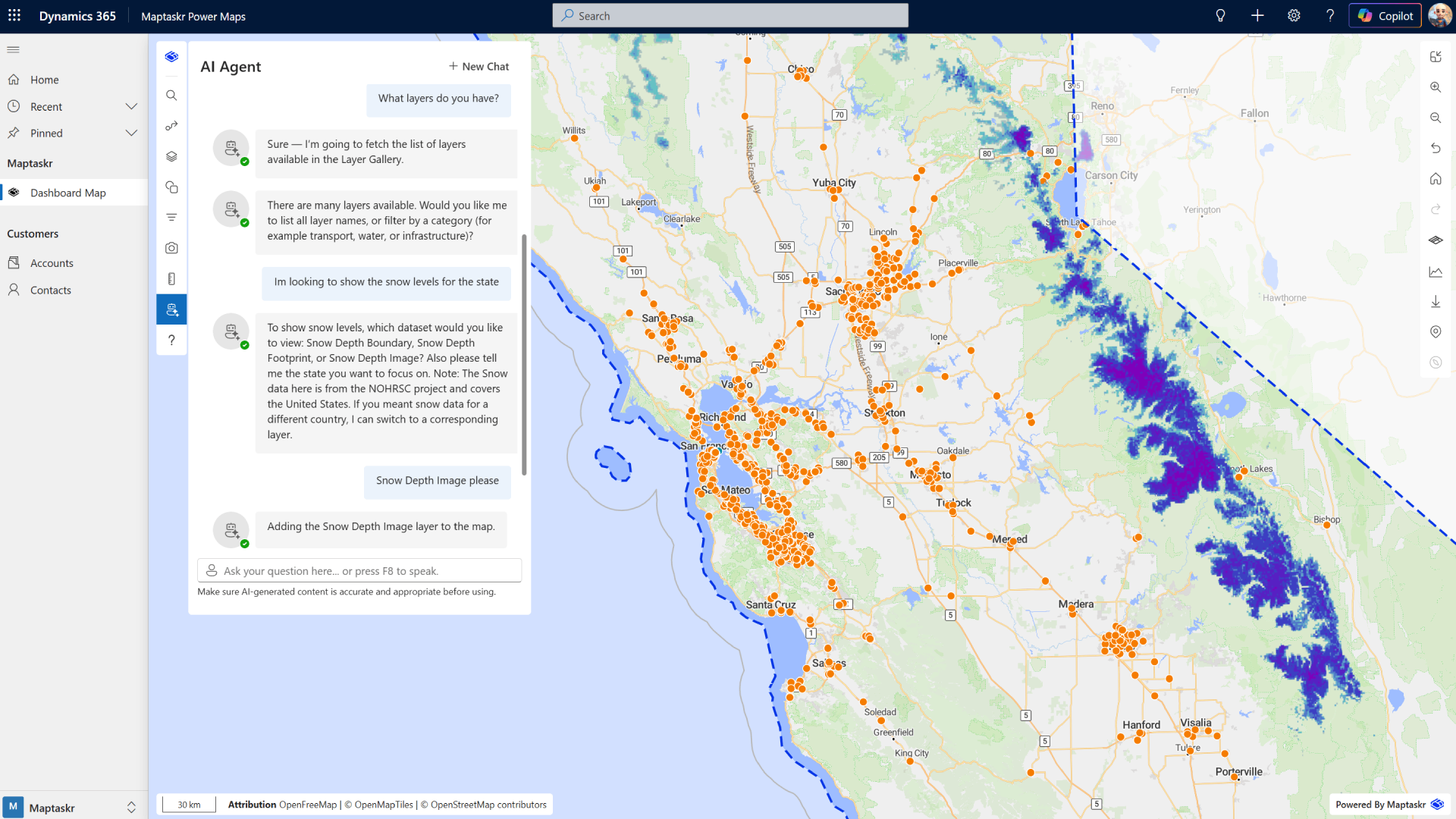Select the ruler measure tool
Screen dimensions: 1456x819
(171, 279)
